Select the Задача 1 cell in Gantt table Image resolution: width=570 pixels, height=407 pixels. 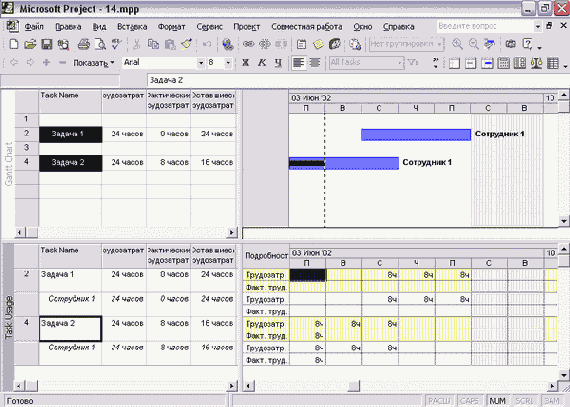(71, 134)
